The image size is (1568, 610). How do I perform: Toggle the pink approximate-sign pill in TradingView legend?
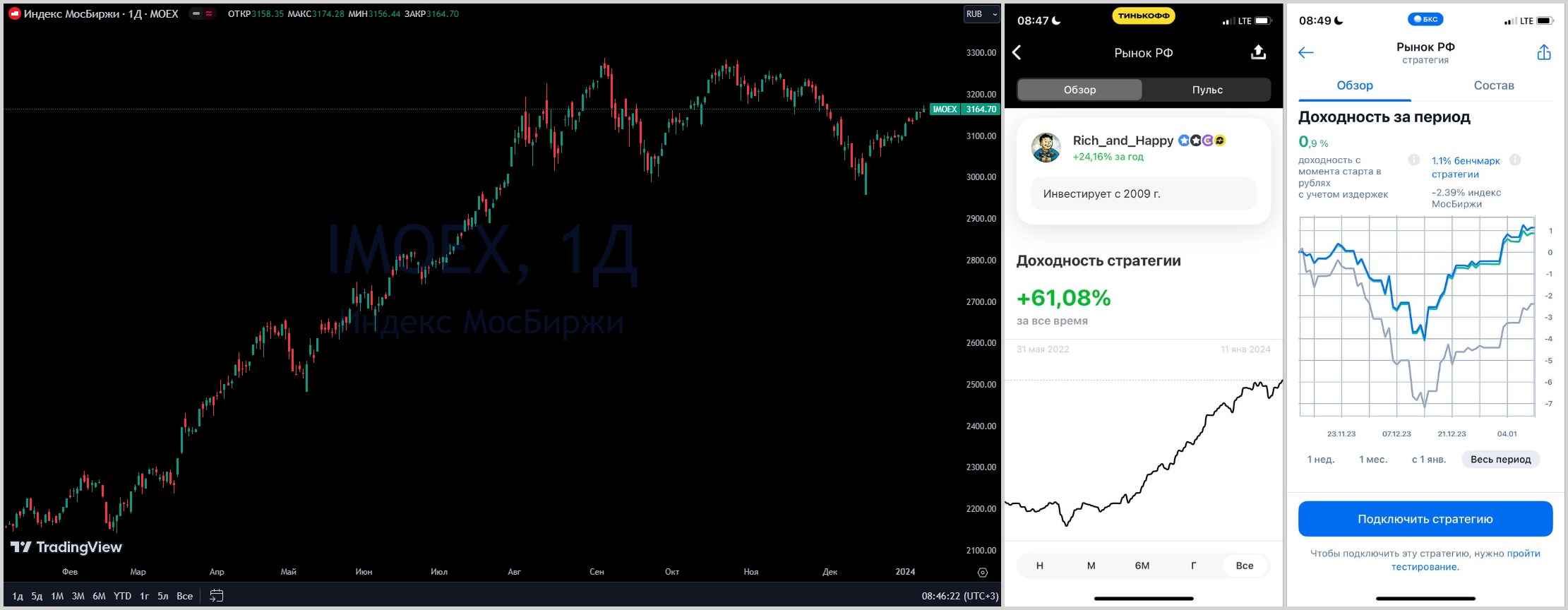(209, 14)
